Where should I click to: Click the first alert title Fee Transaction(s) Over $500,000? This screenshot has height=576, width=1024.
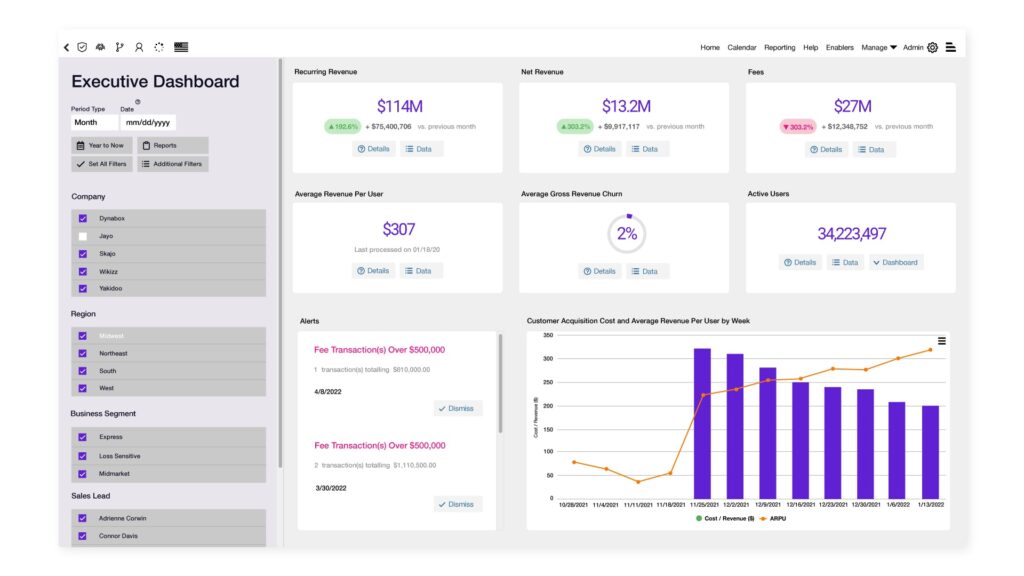pyautogui.click(x=379, y=349)
